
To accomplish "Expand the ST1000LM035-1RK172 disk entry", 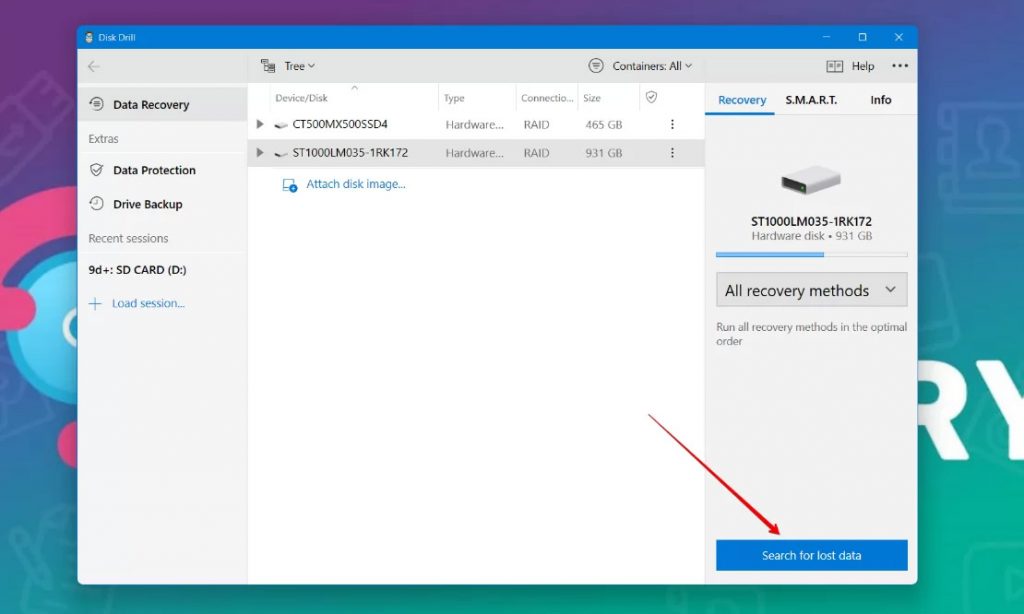I will click(260, 153).
